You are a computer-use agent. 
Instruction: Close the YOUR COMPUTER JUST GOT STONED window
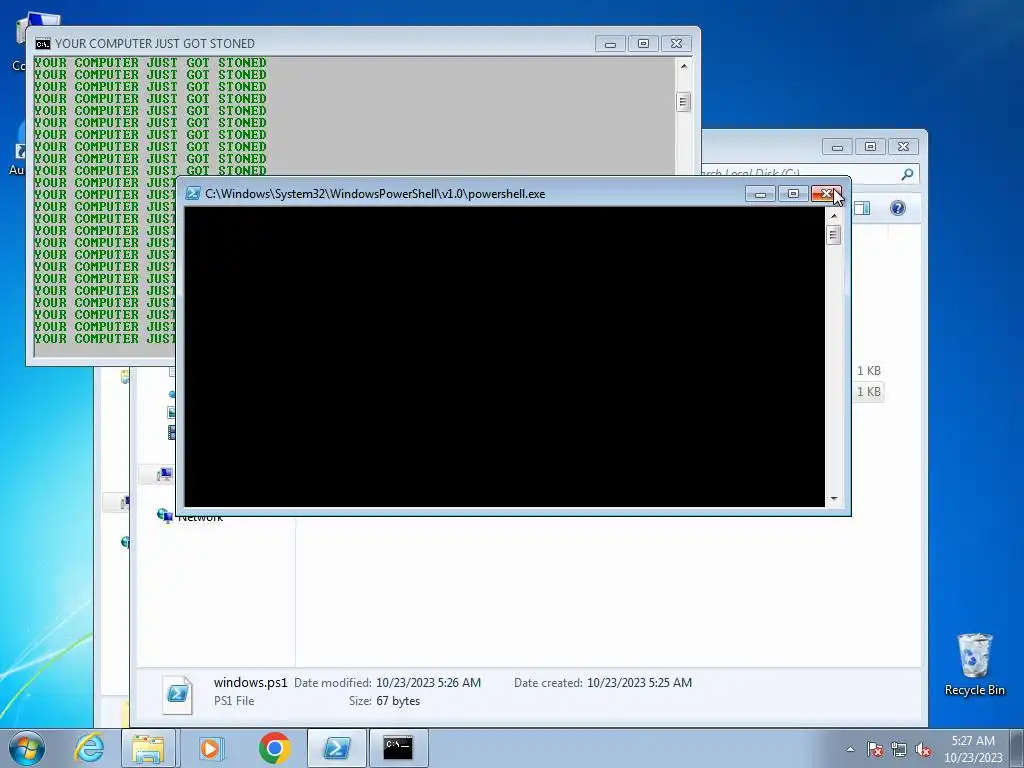click(677, 43)
